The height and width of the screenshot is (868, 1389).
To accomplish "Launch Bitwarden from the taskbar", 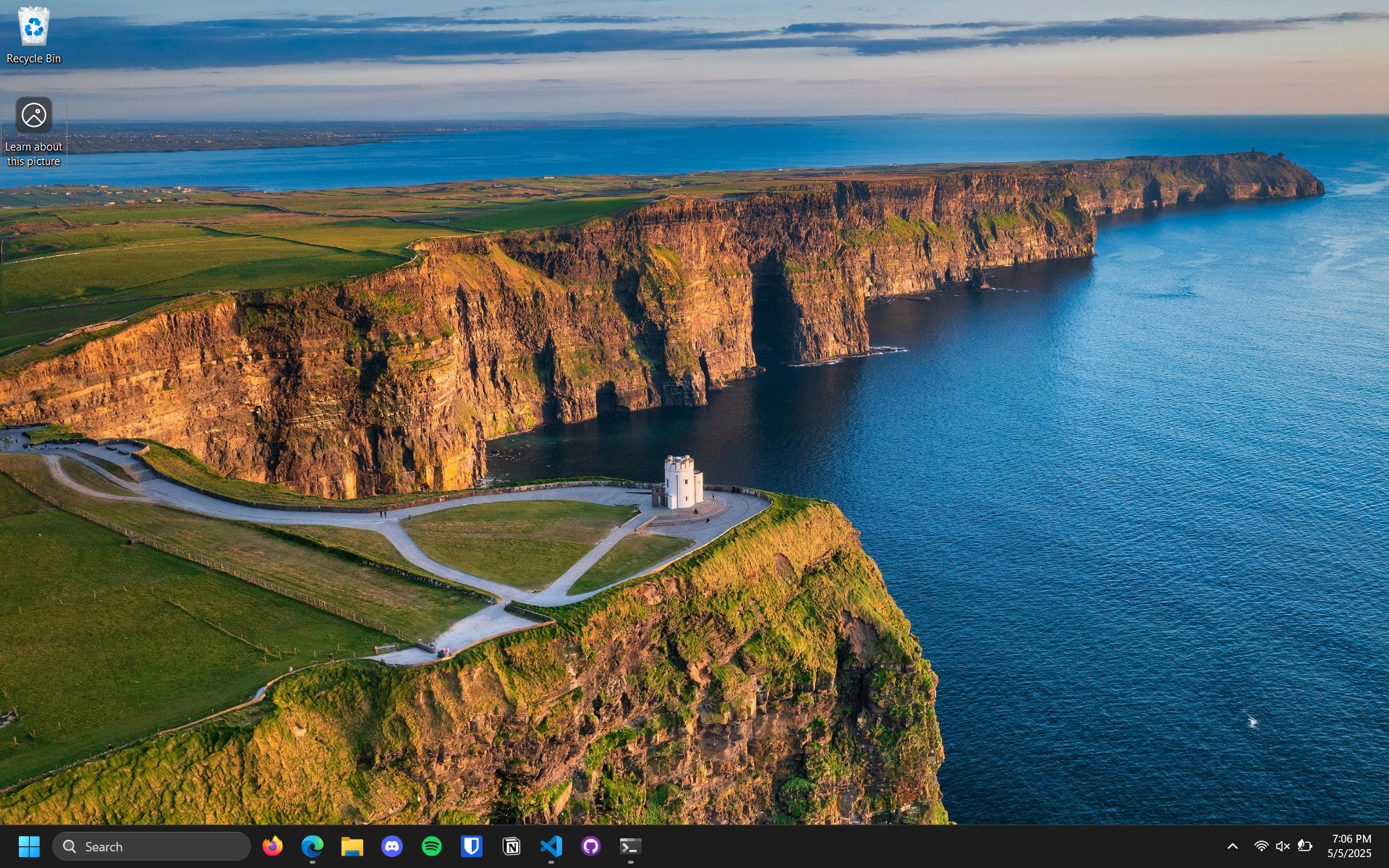I will (x=472, y=846).
